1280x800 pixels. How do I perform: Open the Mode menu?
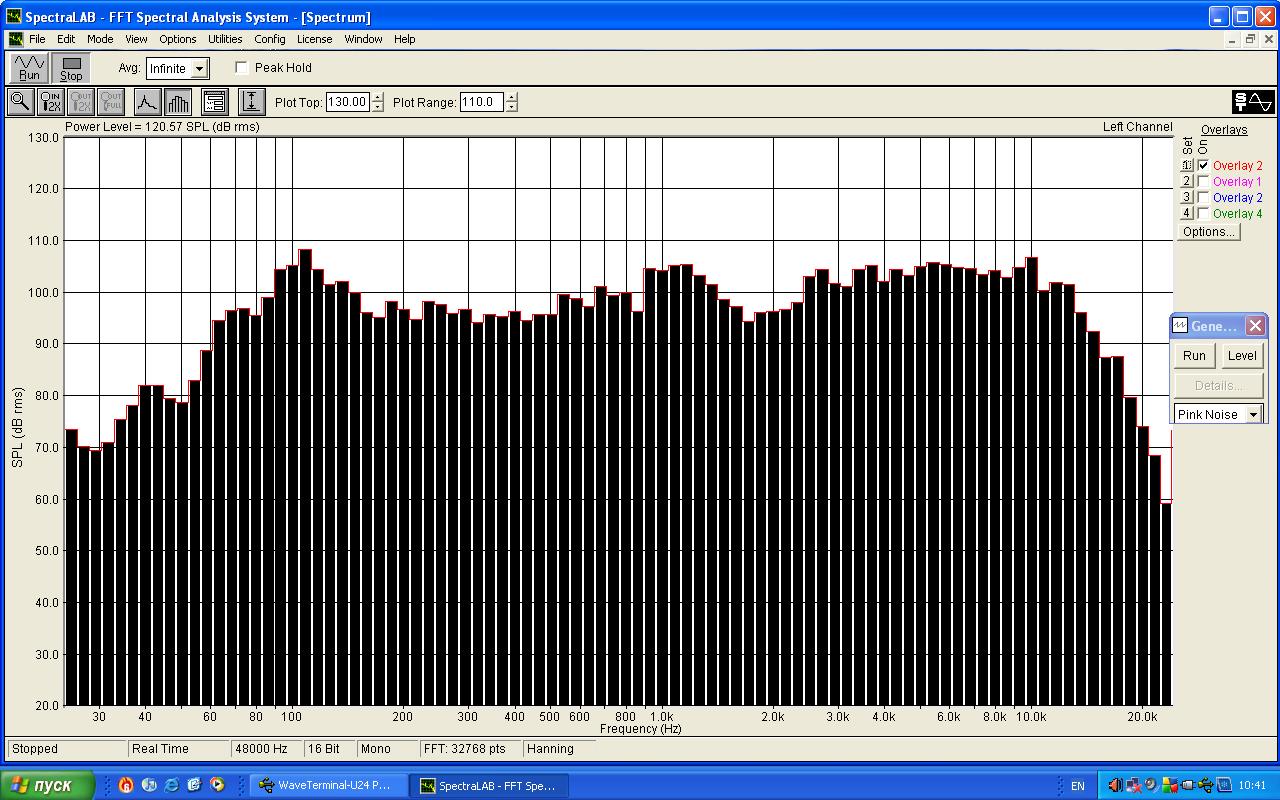click(100, 39)
